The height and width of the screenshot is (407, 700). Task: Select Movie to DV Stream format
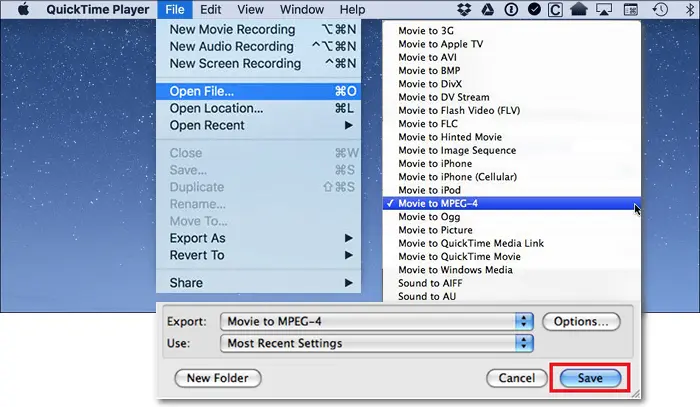click(x=512, y=97)
